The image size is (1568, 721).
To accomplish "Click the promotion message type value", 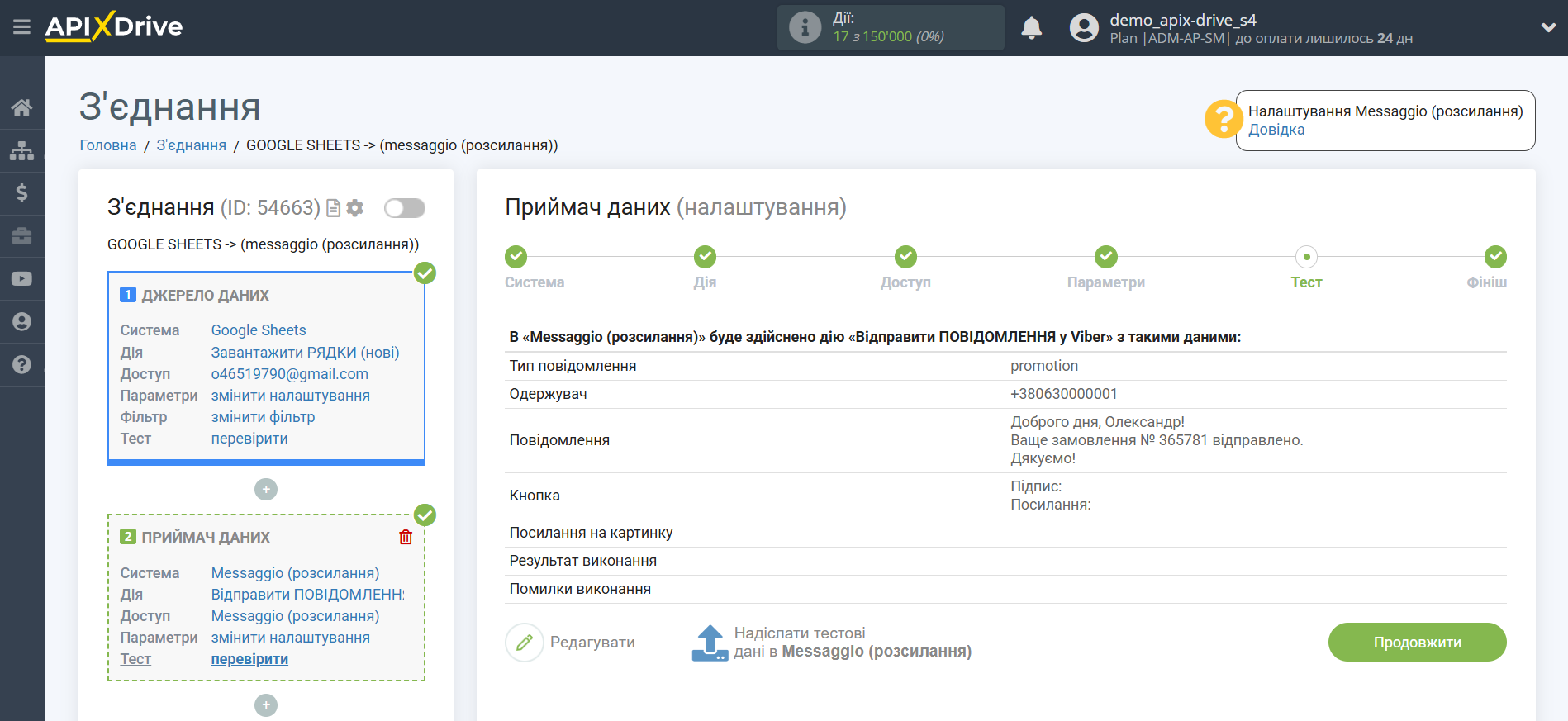I will tap(1044, 366).
